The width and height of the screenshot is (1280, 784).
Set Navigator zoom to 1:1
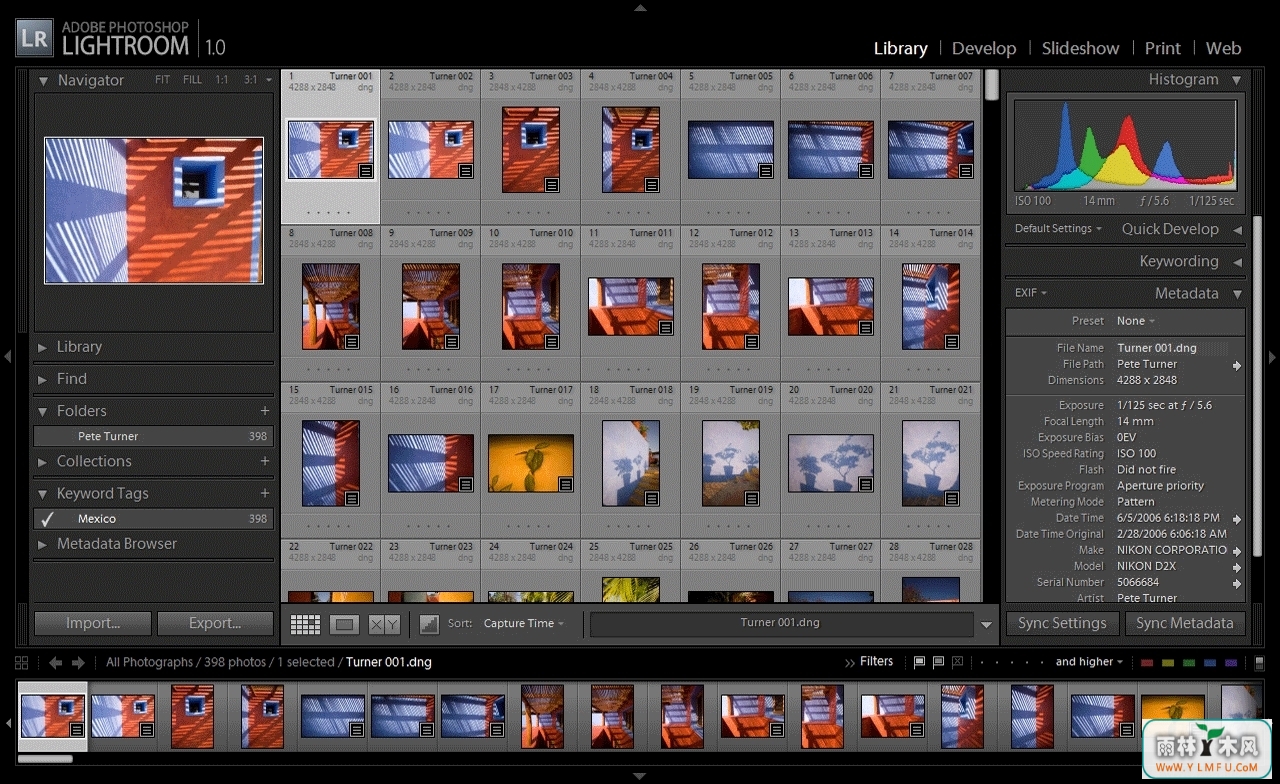(221, 80)
